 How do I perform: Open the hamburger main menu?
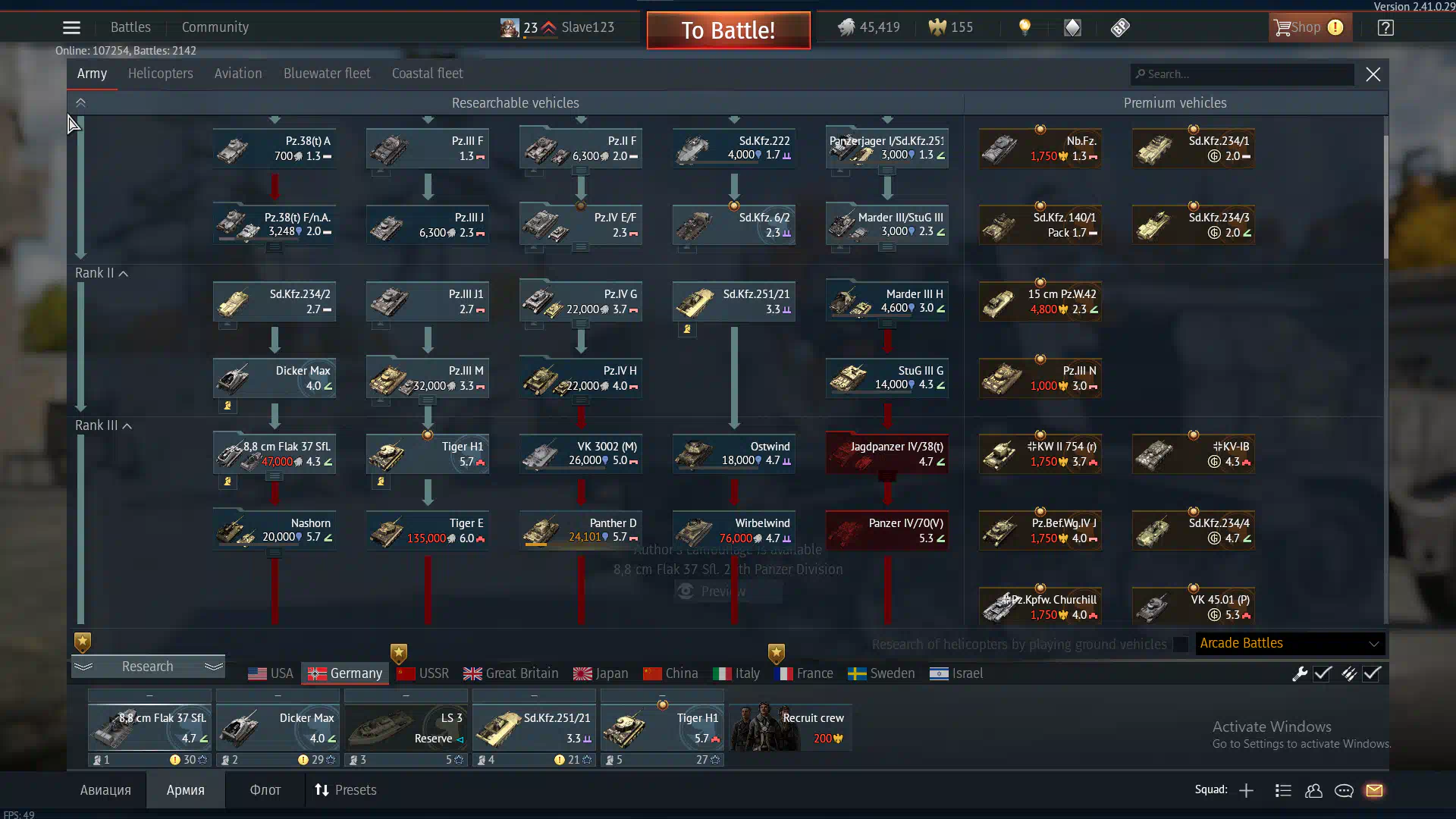(71, 28)
